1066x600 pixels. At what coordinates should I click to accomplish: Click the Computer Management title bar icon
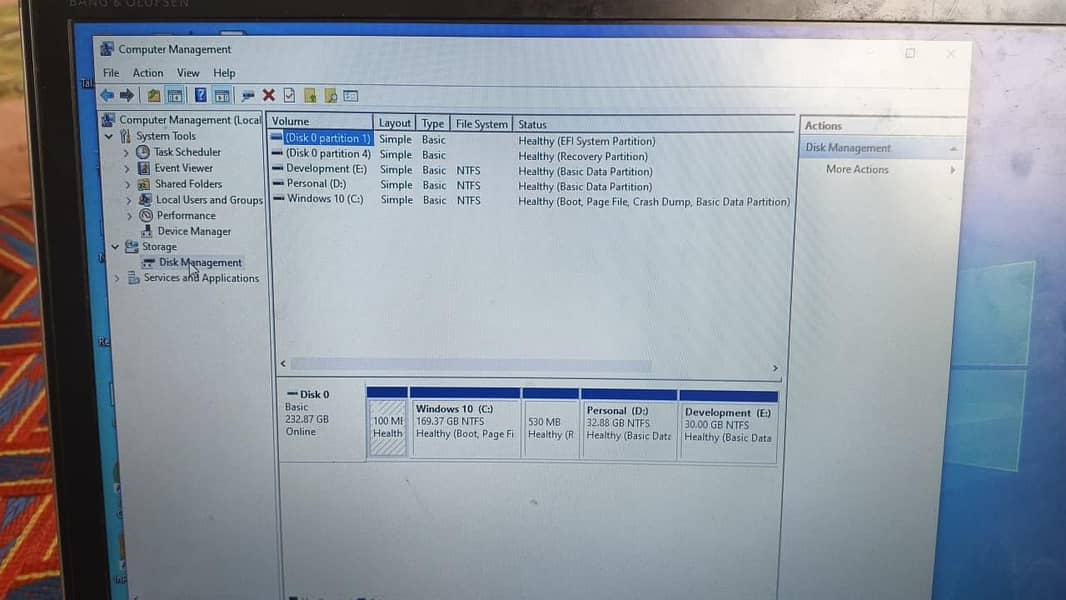[107, 49]
